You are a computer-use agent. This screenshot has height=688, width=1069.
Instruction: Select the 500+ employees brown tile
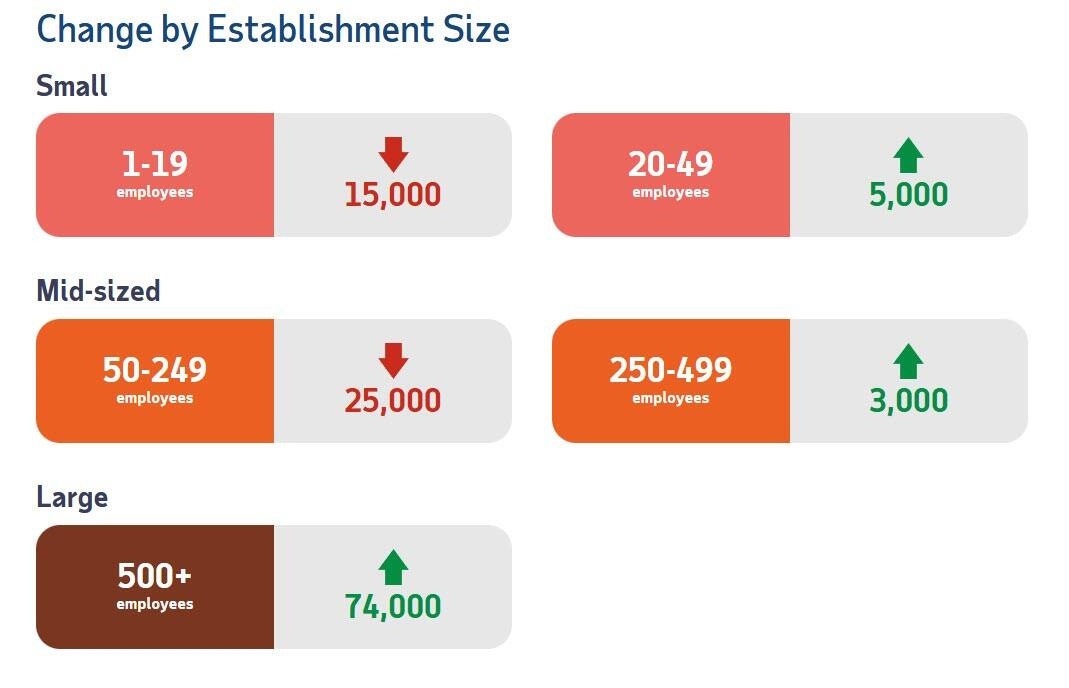pyautogui.click(x=155, y=587)
